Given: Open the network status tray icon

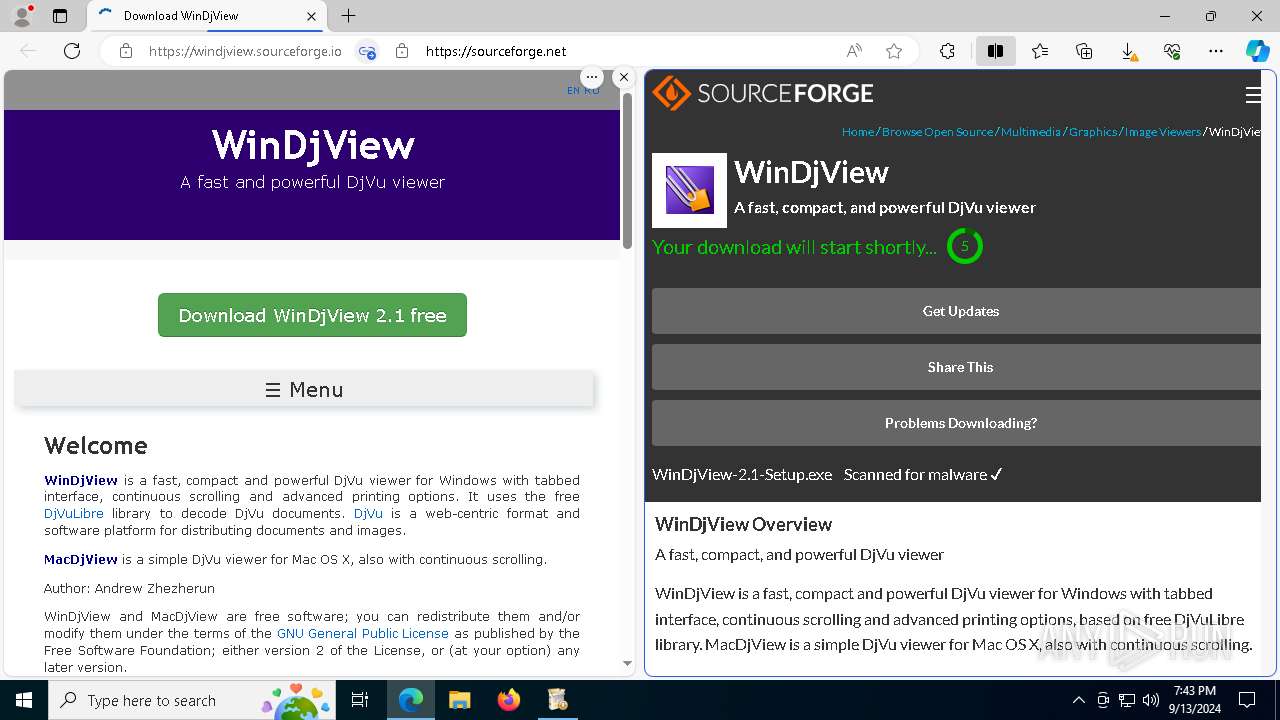Looking at the screenshot, I should [1127, 700].
